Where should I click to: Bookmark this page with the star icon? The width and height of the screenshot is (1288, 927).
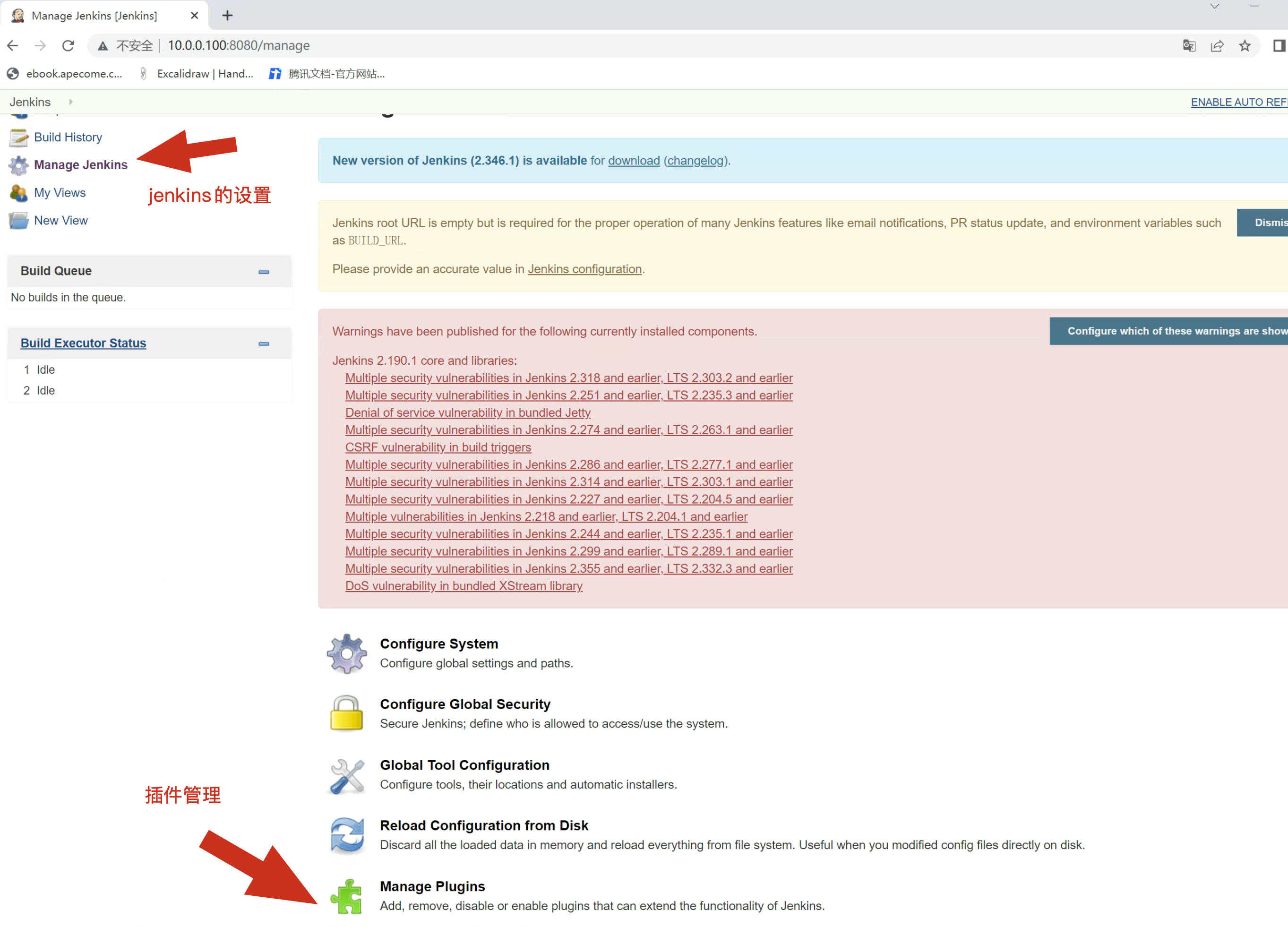pyautogui.click(x=1244, y=45)
